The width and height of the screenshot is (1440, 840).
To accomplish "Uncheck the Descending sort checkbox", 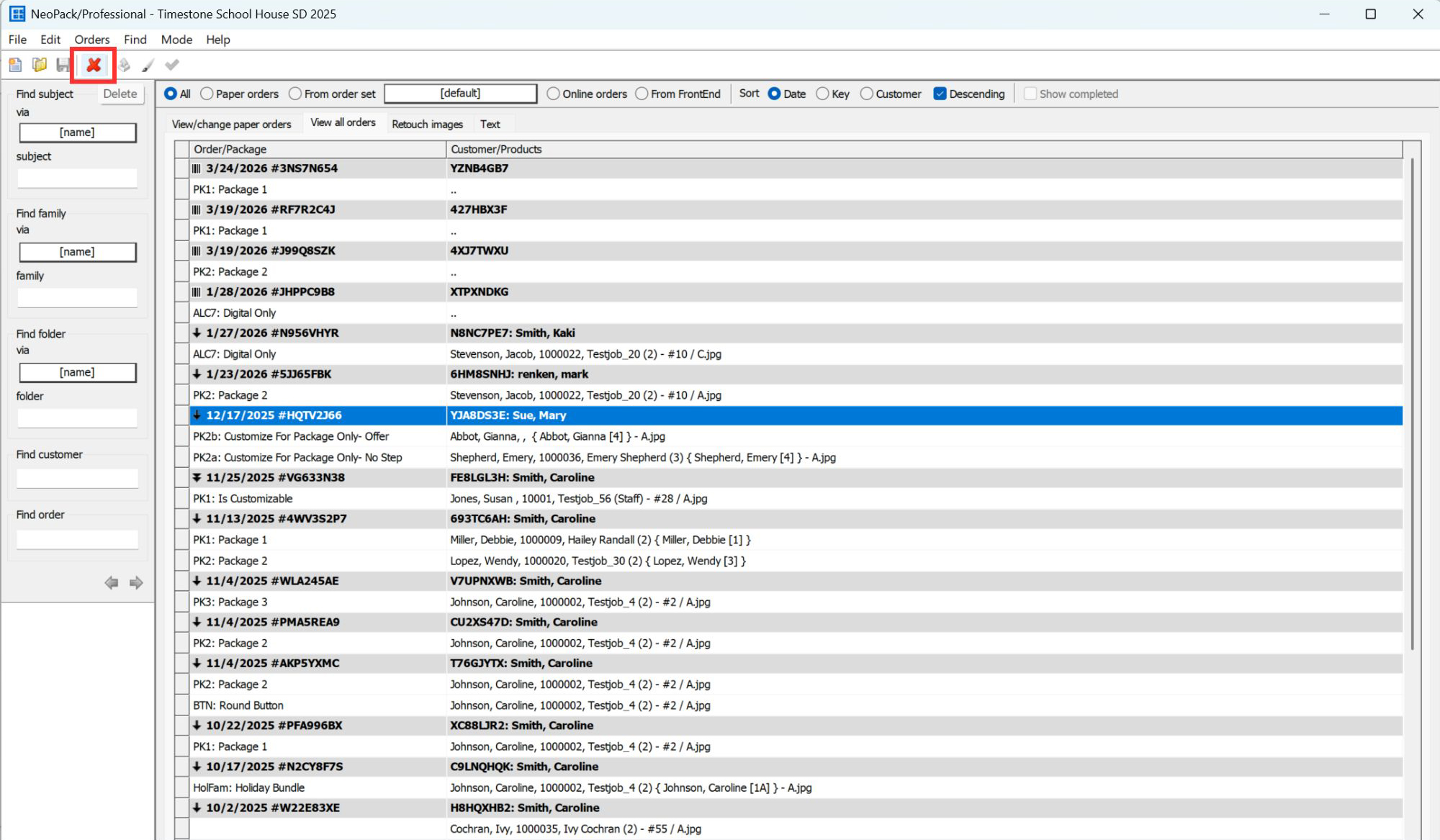I will 940,94.
